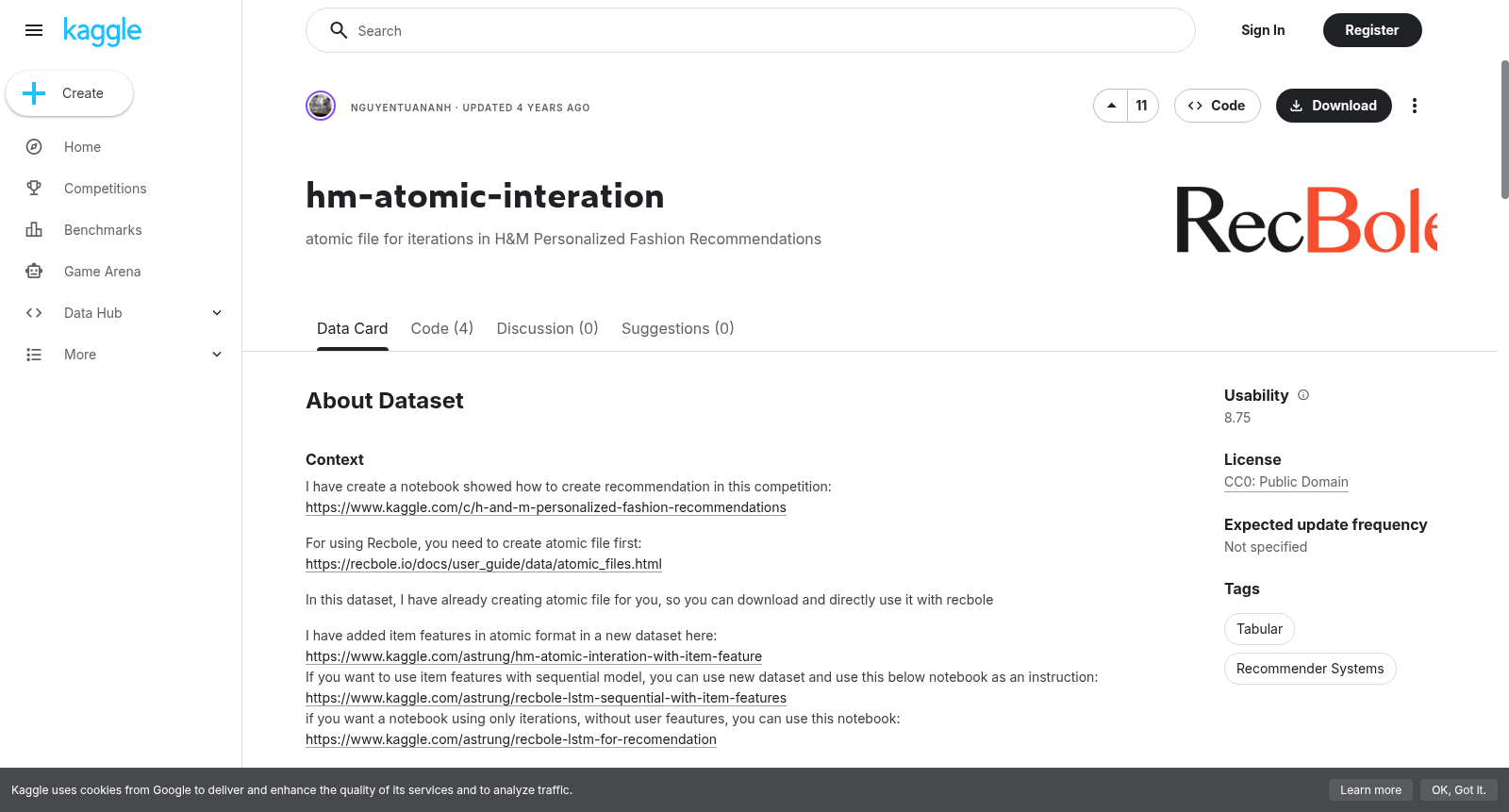Select the Recommender Systems tag
The image size is (1509, 812).
pyautogui.click(x=1310, y=669)
